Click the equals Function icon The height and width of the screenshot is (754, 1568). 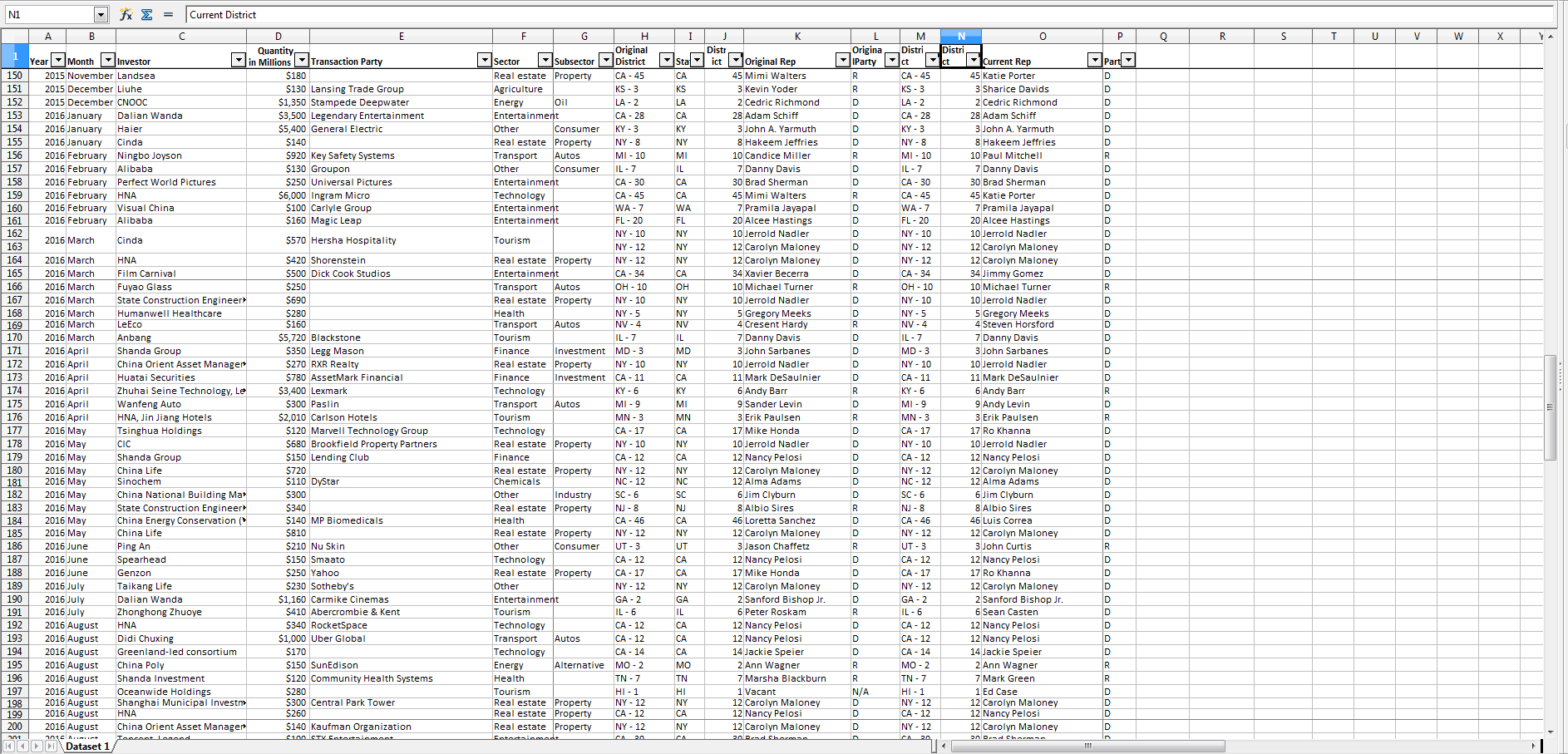pyautogui.click(x=168, y=14)
